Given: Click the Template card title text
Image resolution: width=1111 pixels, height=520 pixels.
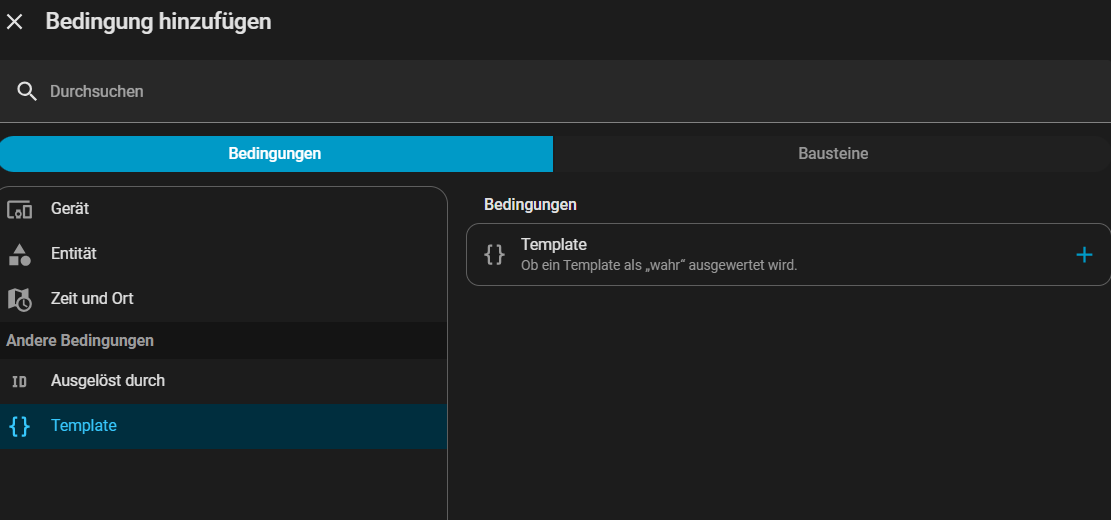Looking at the screenshot, I should (x=553, y=245).
